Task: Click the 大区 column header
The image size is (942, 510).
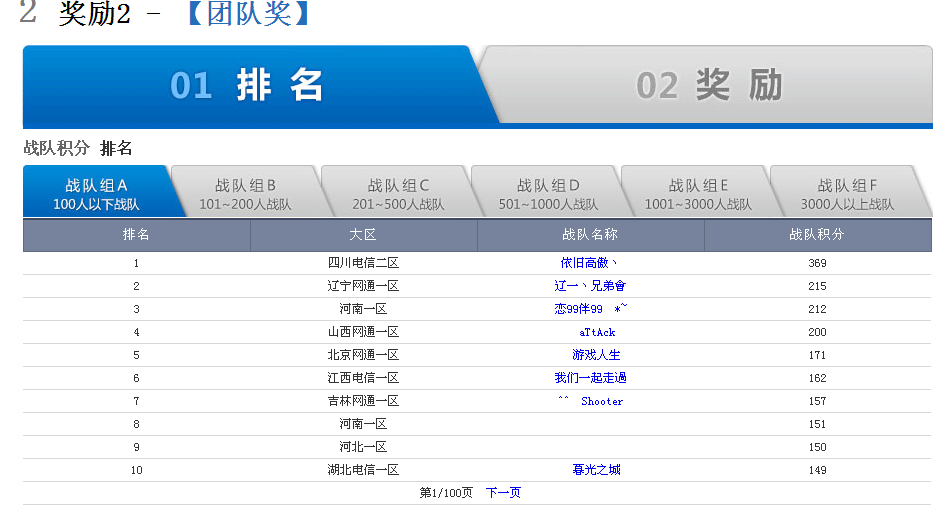Action: 363,235
